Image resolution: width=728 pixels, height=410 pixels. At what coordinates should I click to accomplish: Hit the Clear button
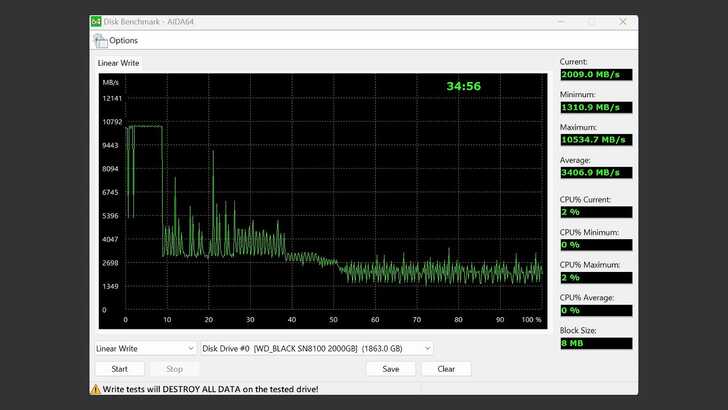(x=446, y=369)
